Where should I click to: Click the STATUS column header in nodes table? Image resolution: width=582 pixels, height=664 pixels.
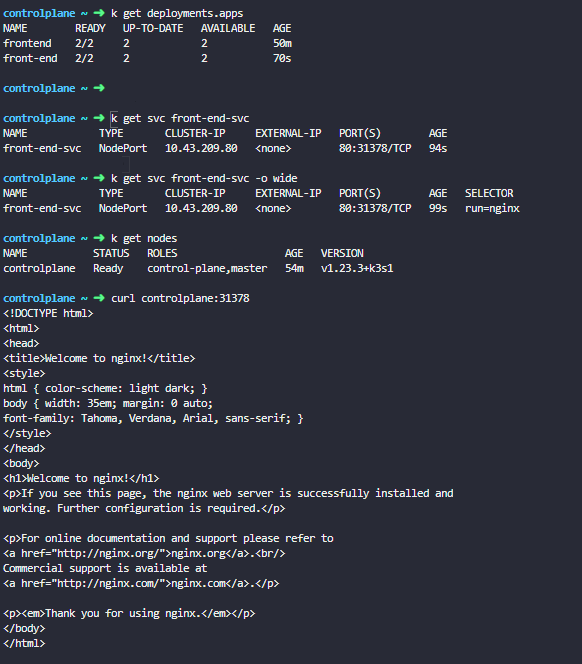click(111, 254)
